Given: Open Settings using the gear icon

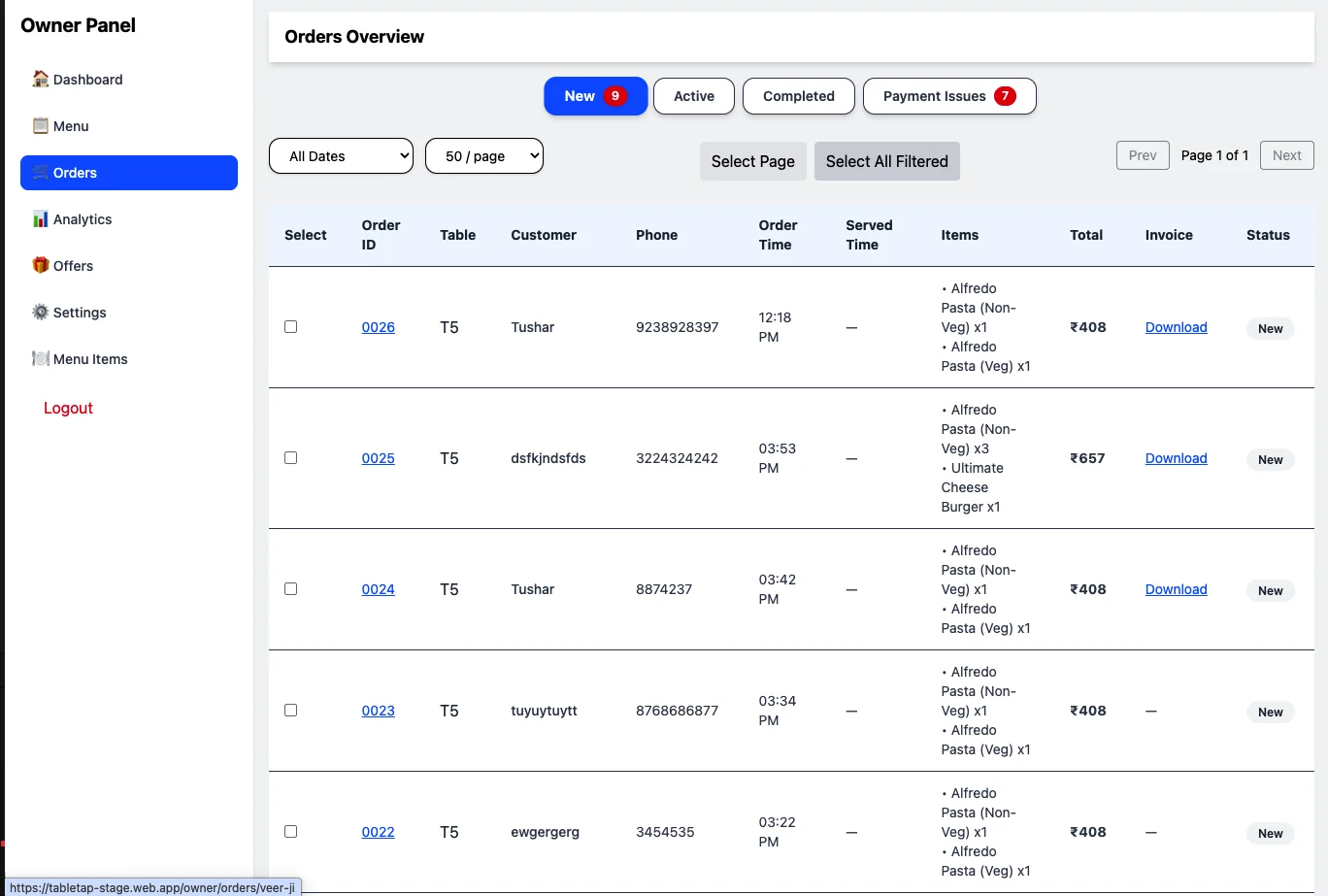Looking at the screenshot, I should (x=40, y=312).
